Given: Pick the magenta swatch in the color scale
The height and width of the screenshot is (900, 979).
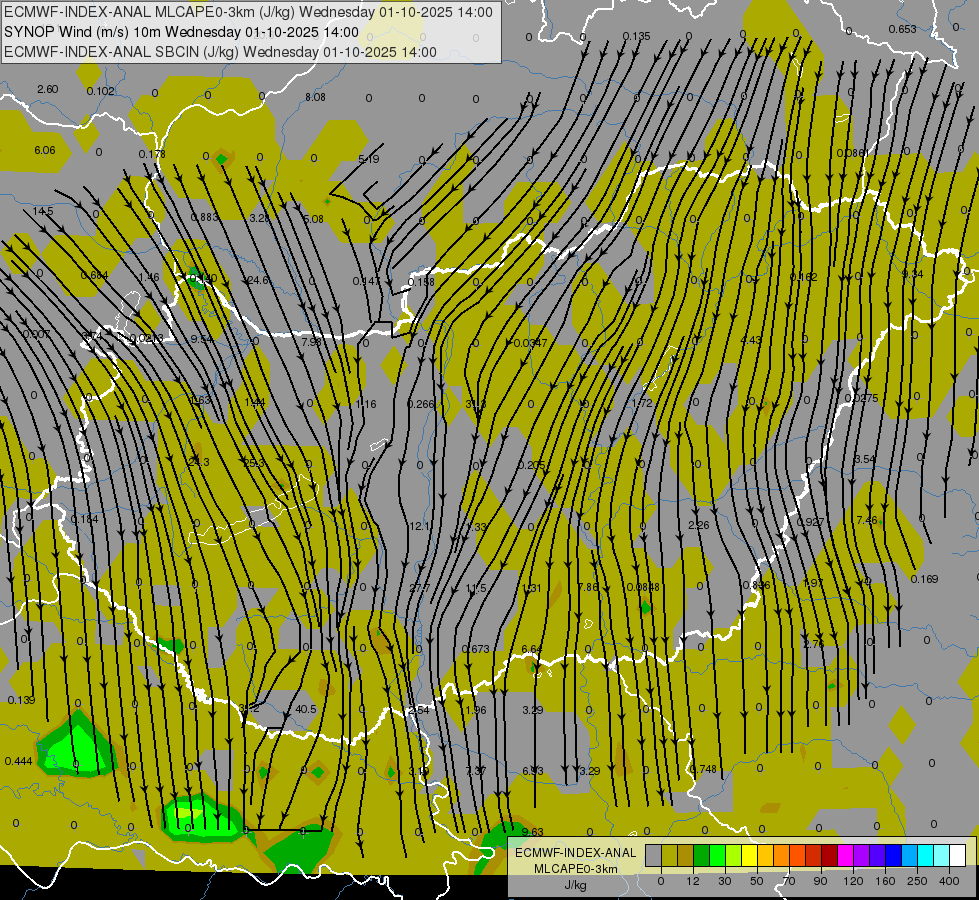Looking at the screenshot, I should click(x=845, y=855).
